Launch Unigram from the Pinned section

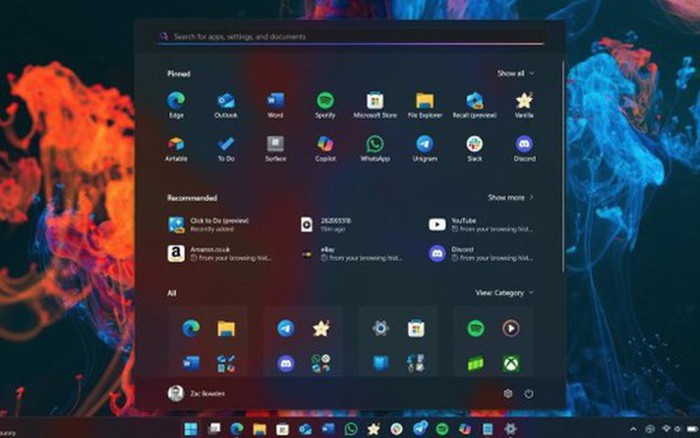click(x=425, y=148)
